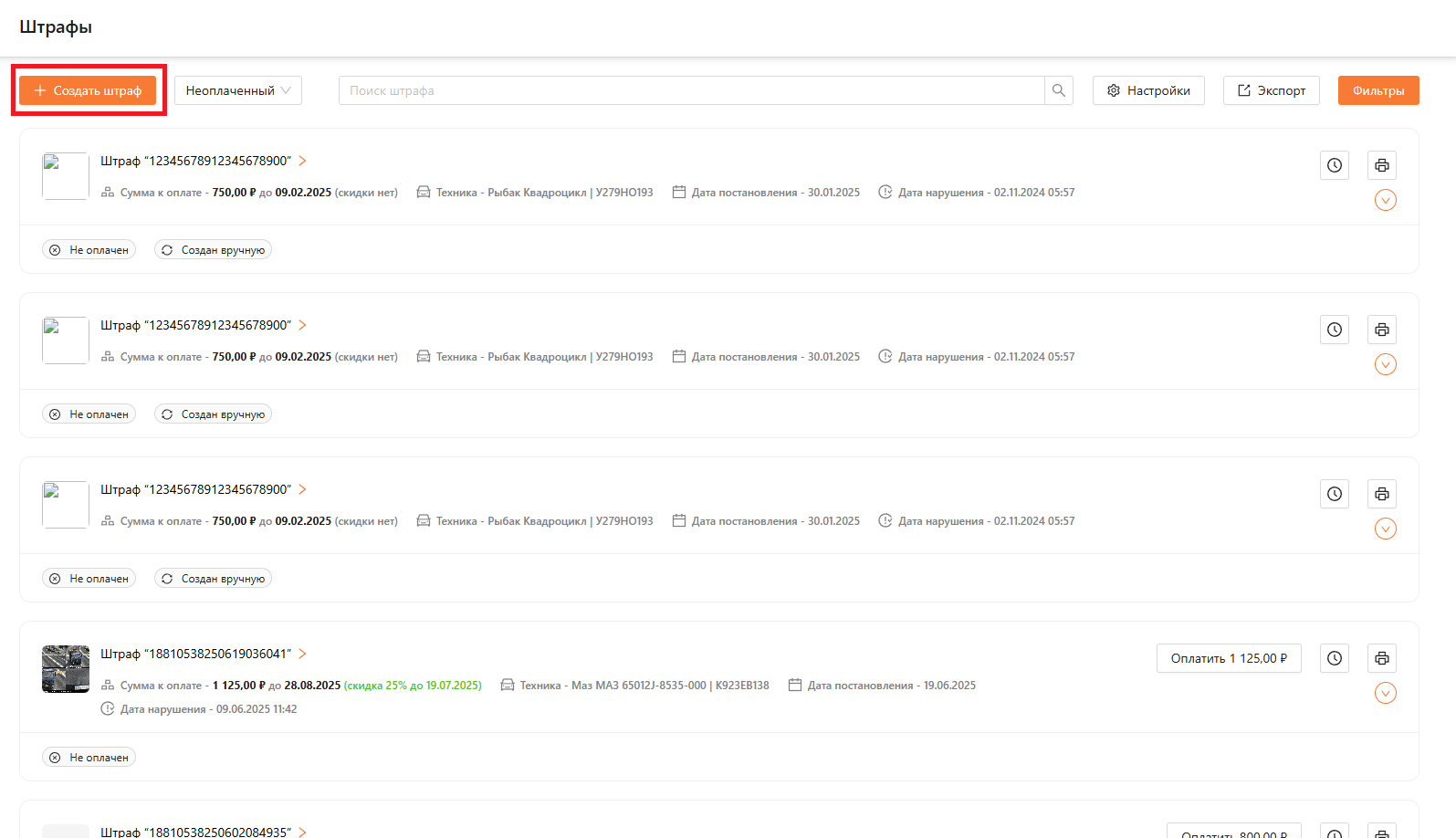Click Создать штраф button
Viewport: 1456px width, 838px height.
click(x=88, y=90)
